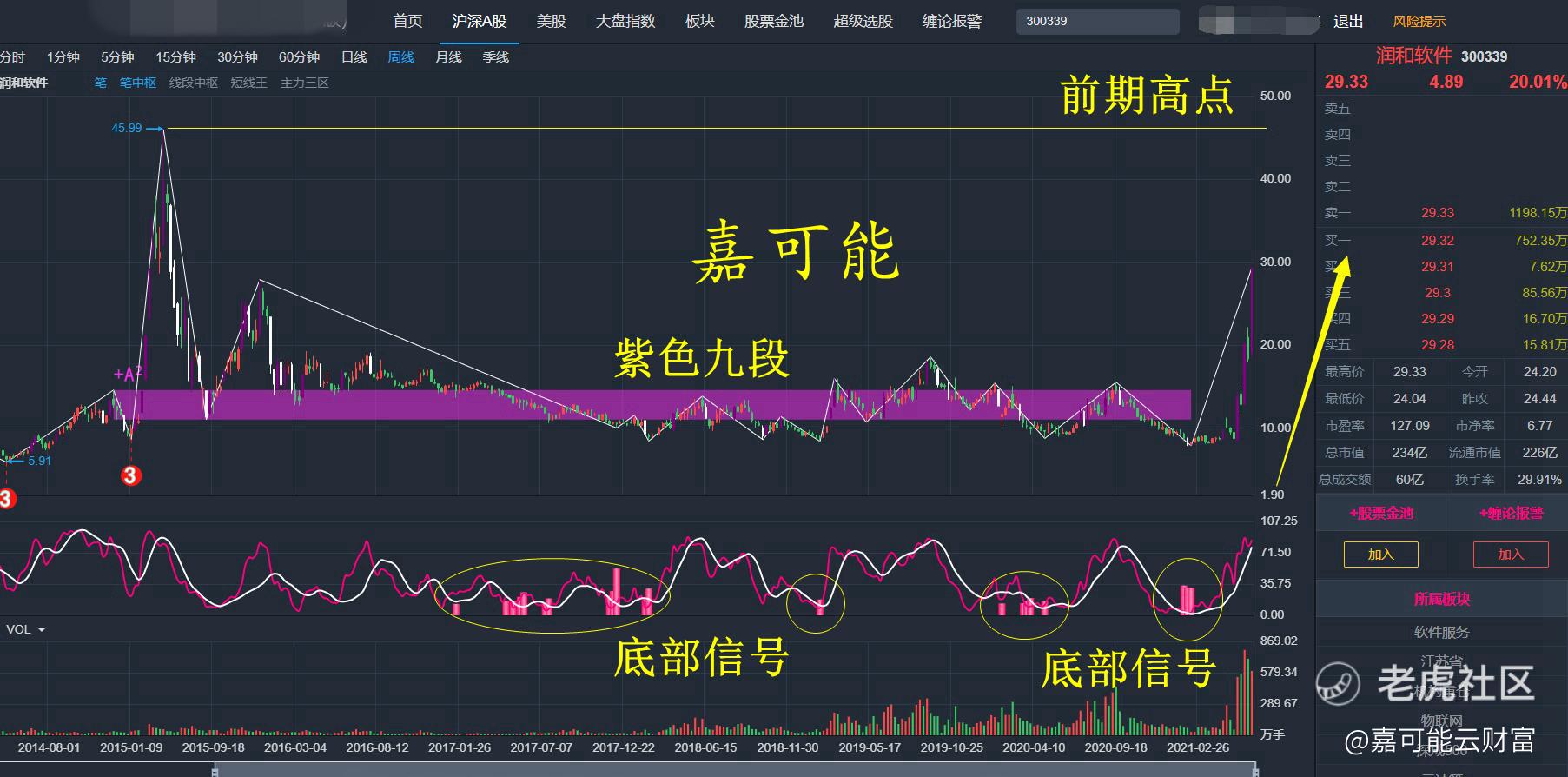This screenshot has width=1568, height=777.
Task: Click the 4.89 price change value
Action: point(1446,82)
